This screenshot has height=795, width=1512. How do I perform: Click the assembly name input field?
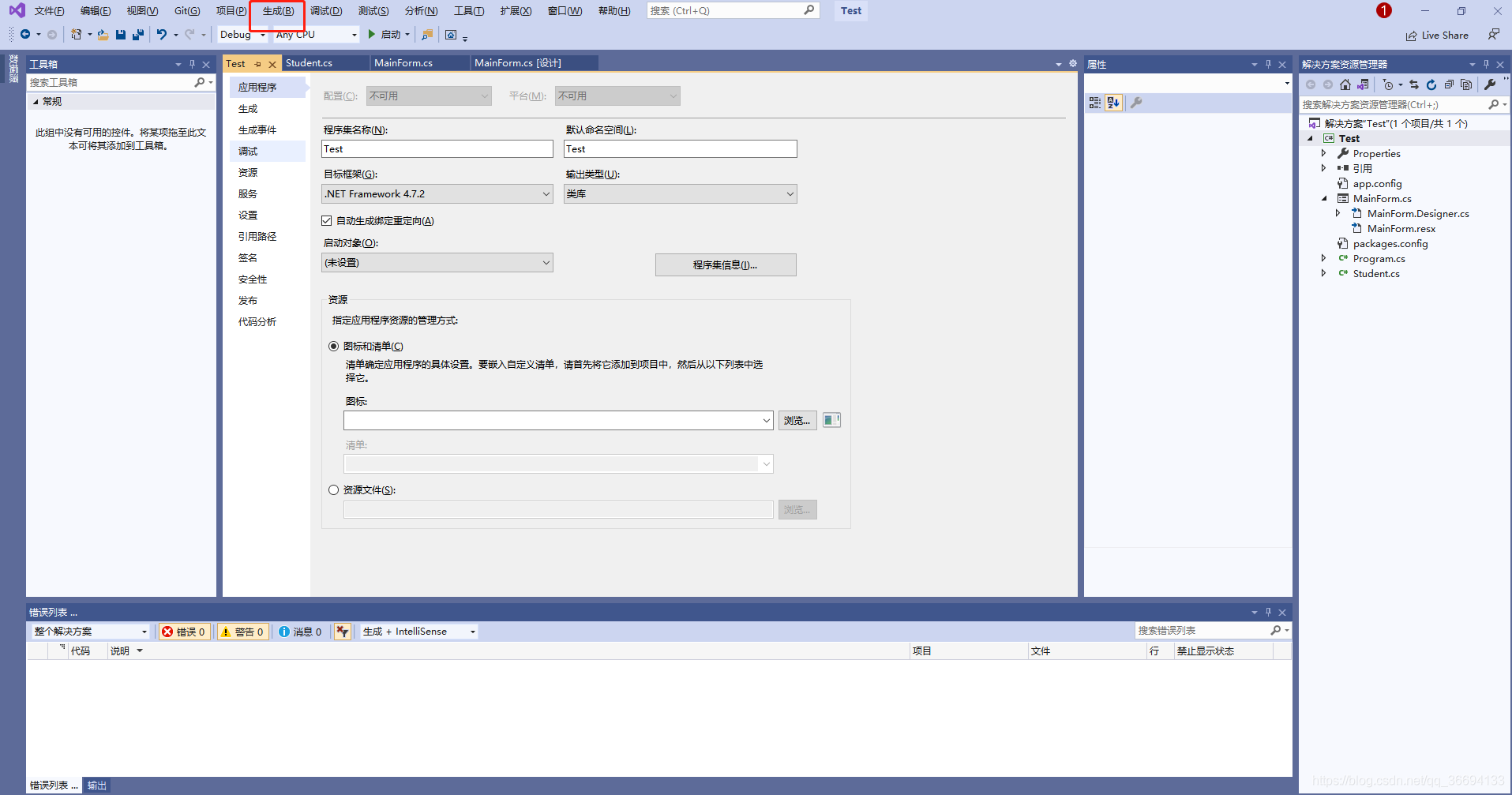pyautogui.click(x=437, y=149)
